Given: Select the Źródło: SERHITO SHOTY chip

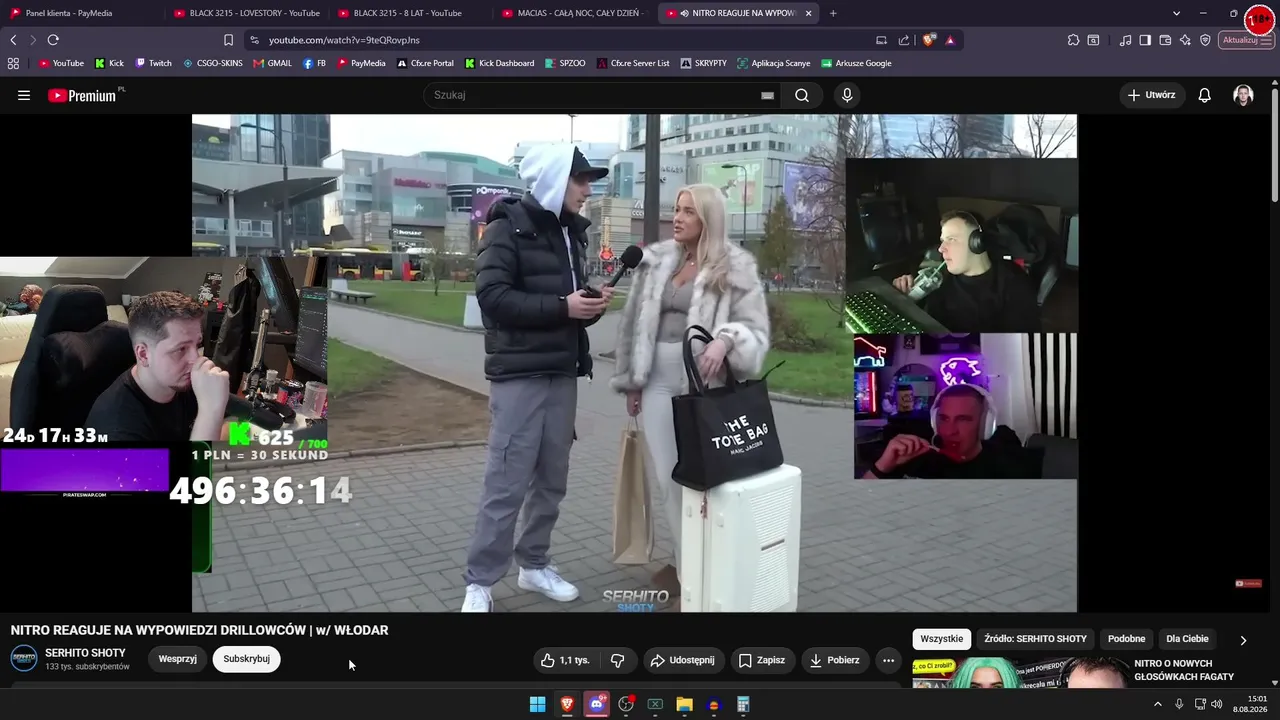Looking at the screenshot, I should [1035, 639].
